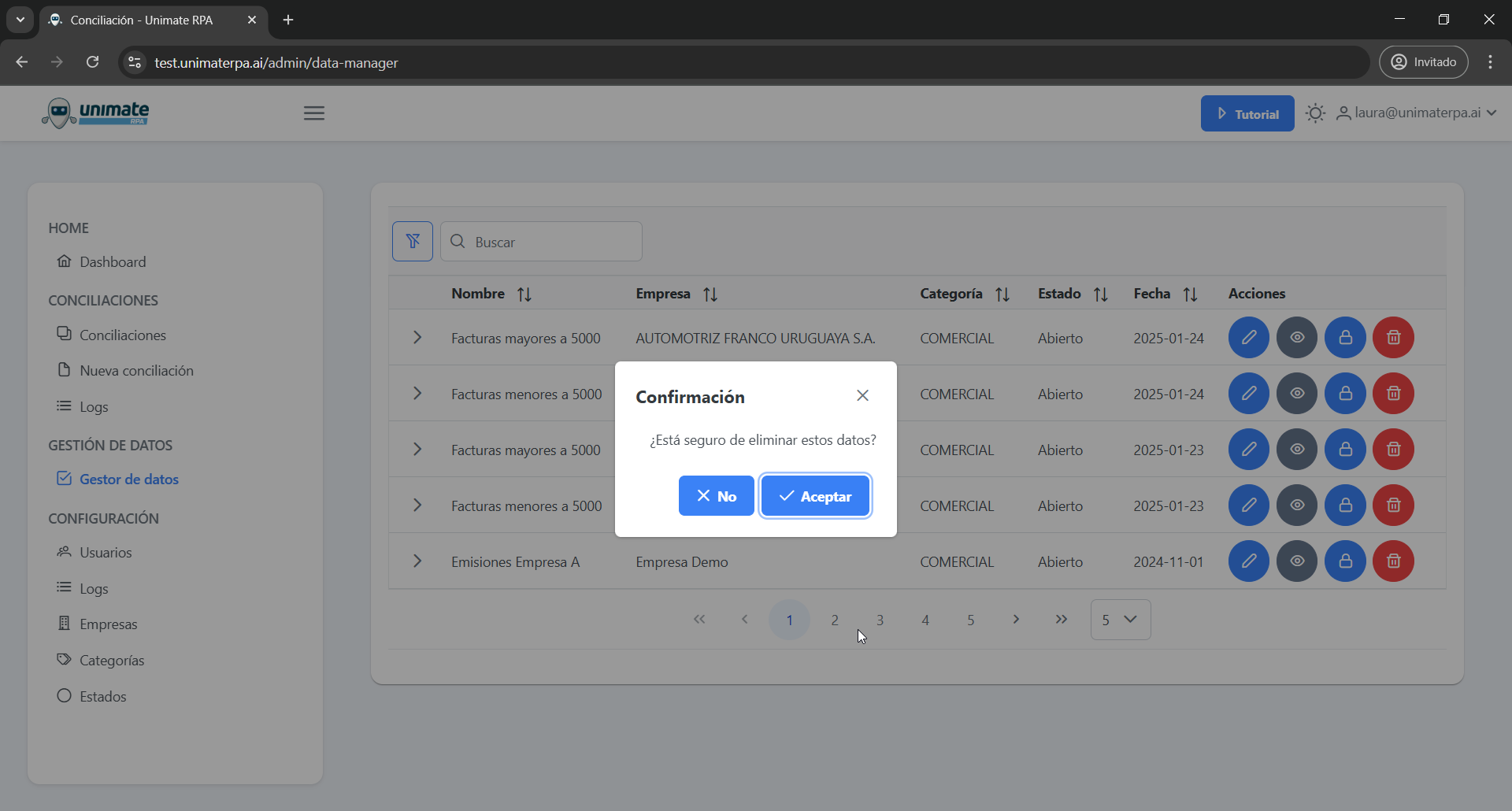The width and height of the screenshot is (1512, 811).
Task: Open rows-per-page dropdown showing 5
Action: pyautogui.click(x=1121, y=620)
